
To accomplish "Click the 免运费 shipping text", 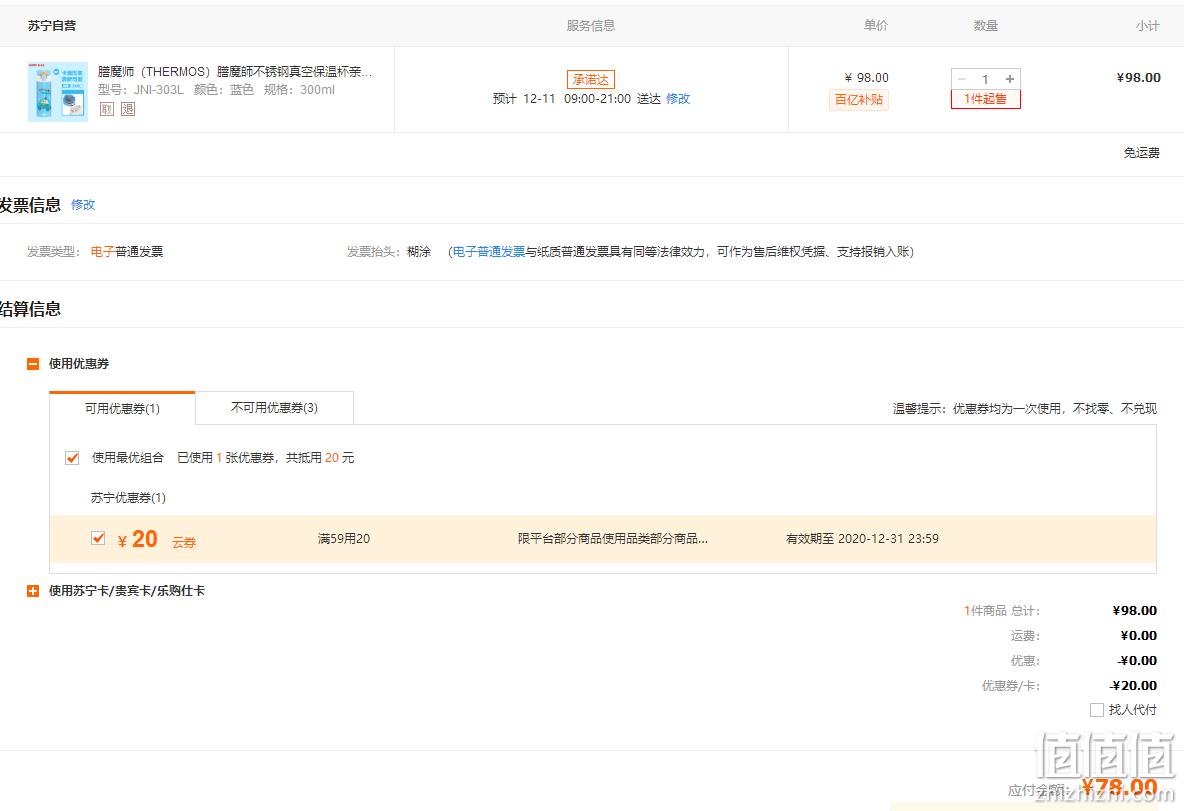I will pos(1142,153).
